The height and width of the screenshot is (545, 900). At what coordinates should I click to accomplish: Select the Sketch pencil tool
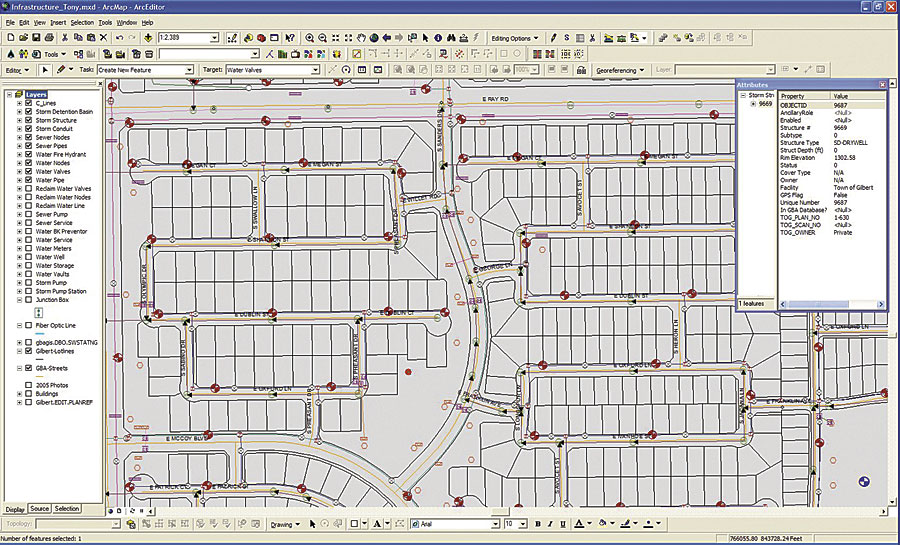tap(61, 69)
